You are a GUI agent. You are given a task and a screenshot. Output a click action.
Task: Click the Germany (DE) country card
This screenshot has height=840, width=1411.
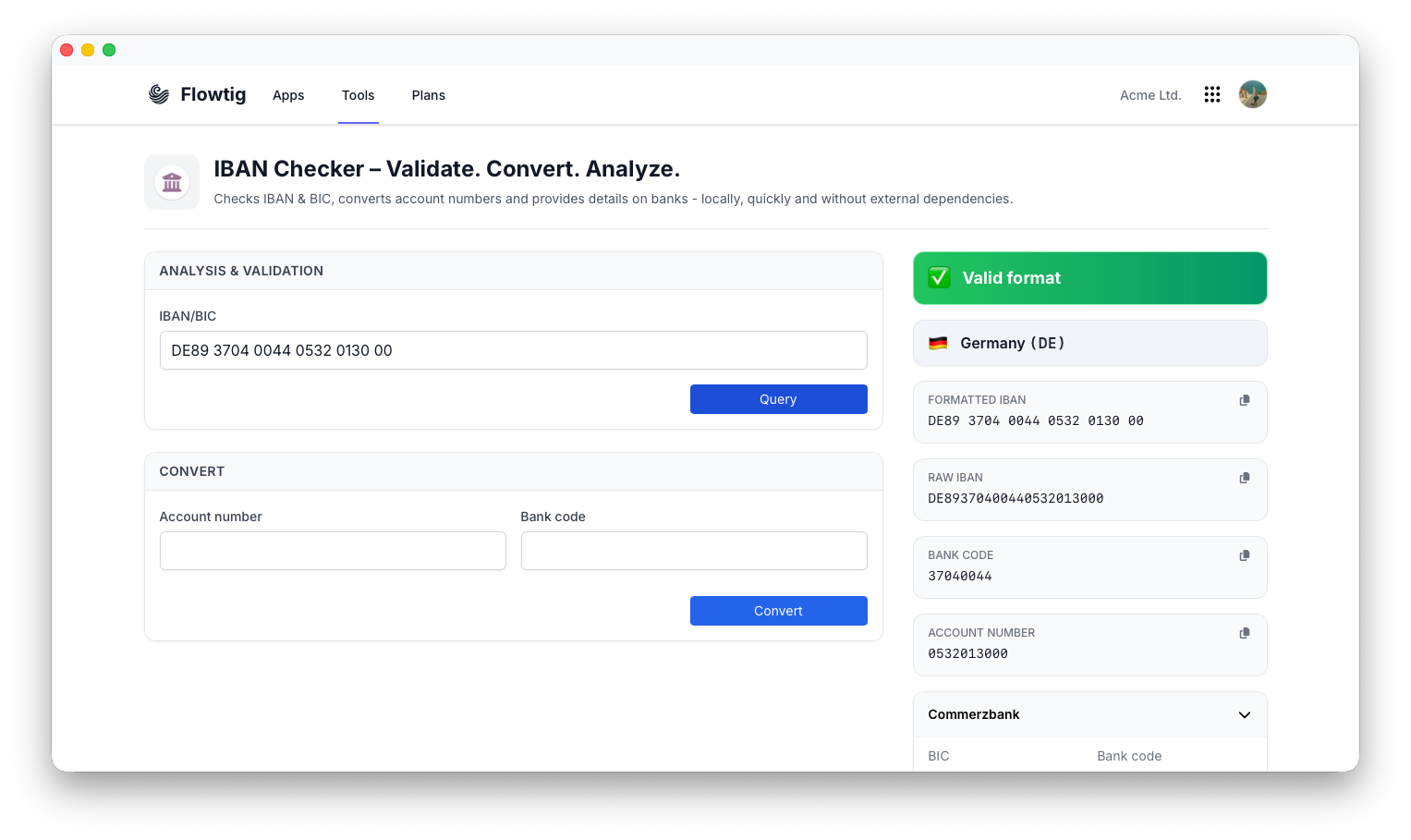[1090, 343]
